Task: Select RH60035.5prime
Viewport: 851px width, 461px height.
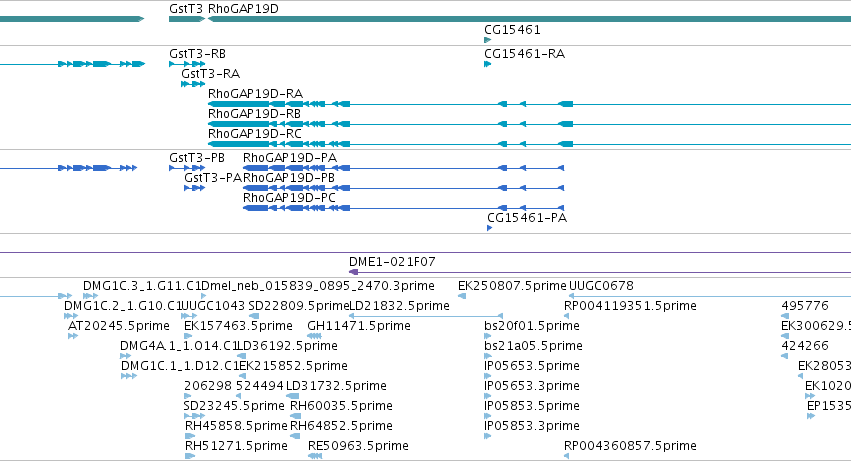Action: 341,407
